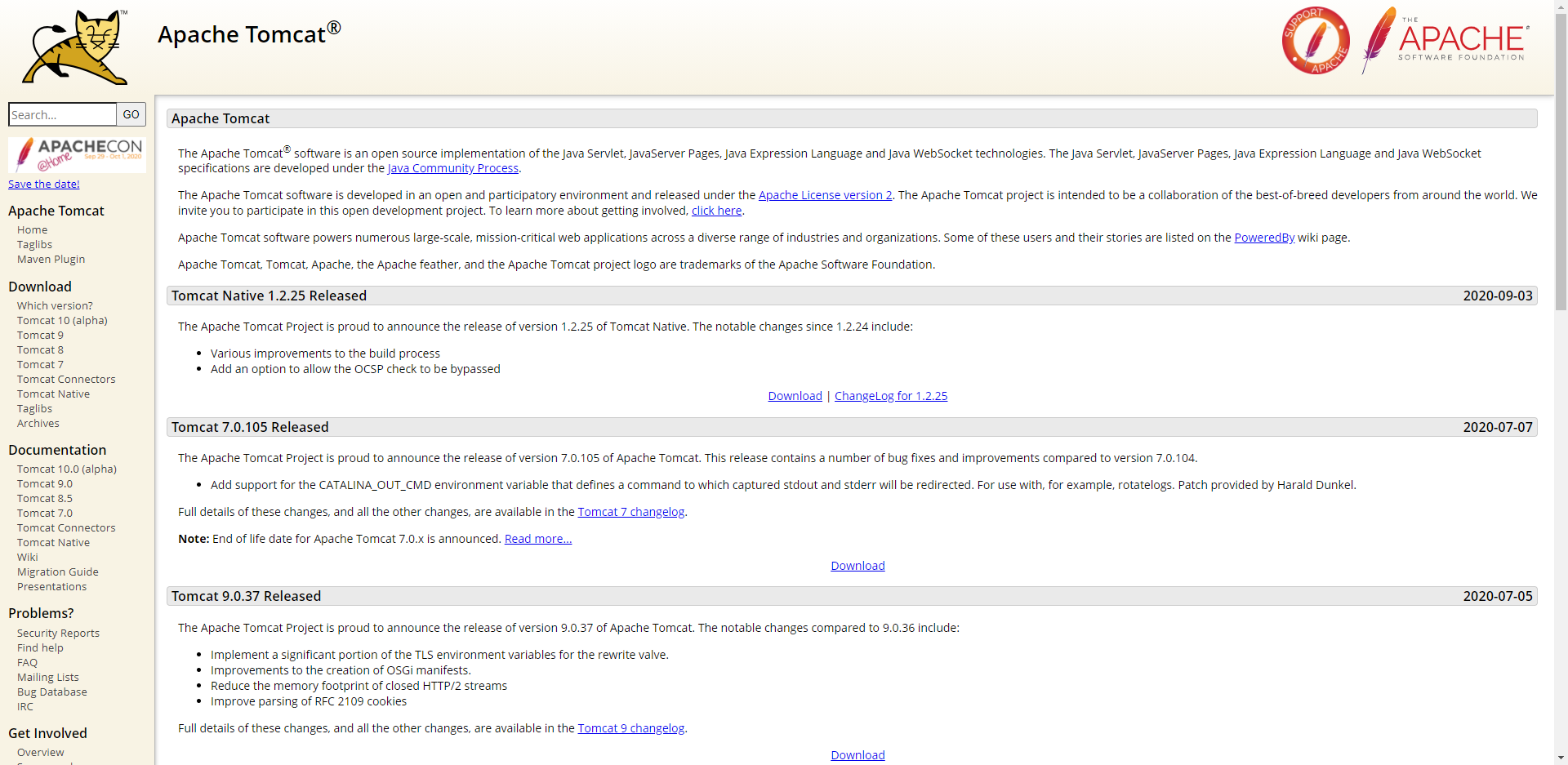
Task: Open the Migration Guide link
Action: pos(58,572)
